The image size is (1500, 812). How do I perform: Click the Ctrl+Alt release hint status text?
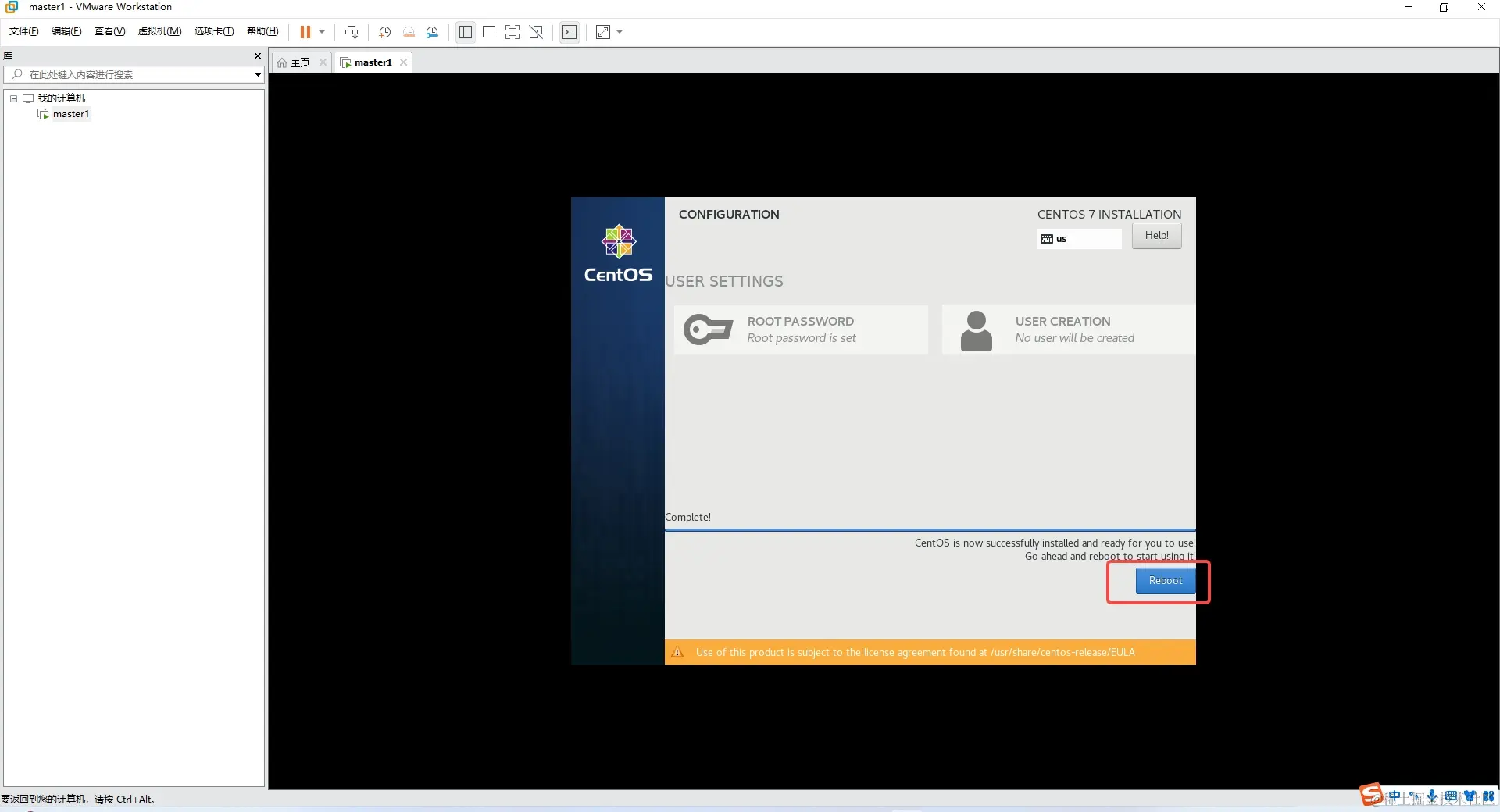tap(78, 800)
